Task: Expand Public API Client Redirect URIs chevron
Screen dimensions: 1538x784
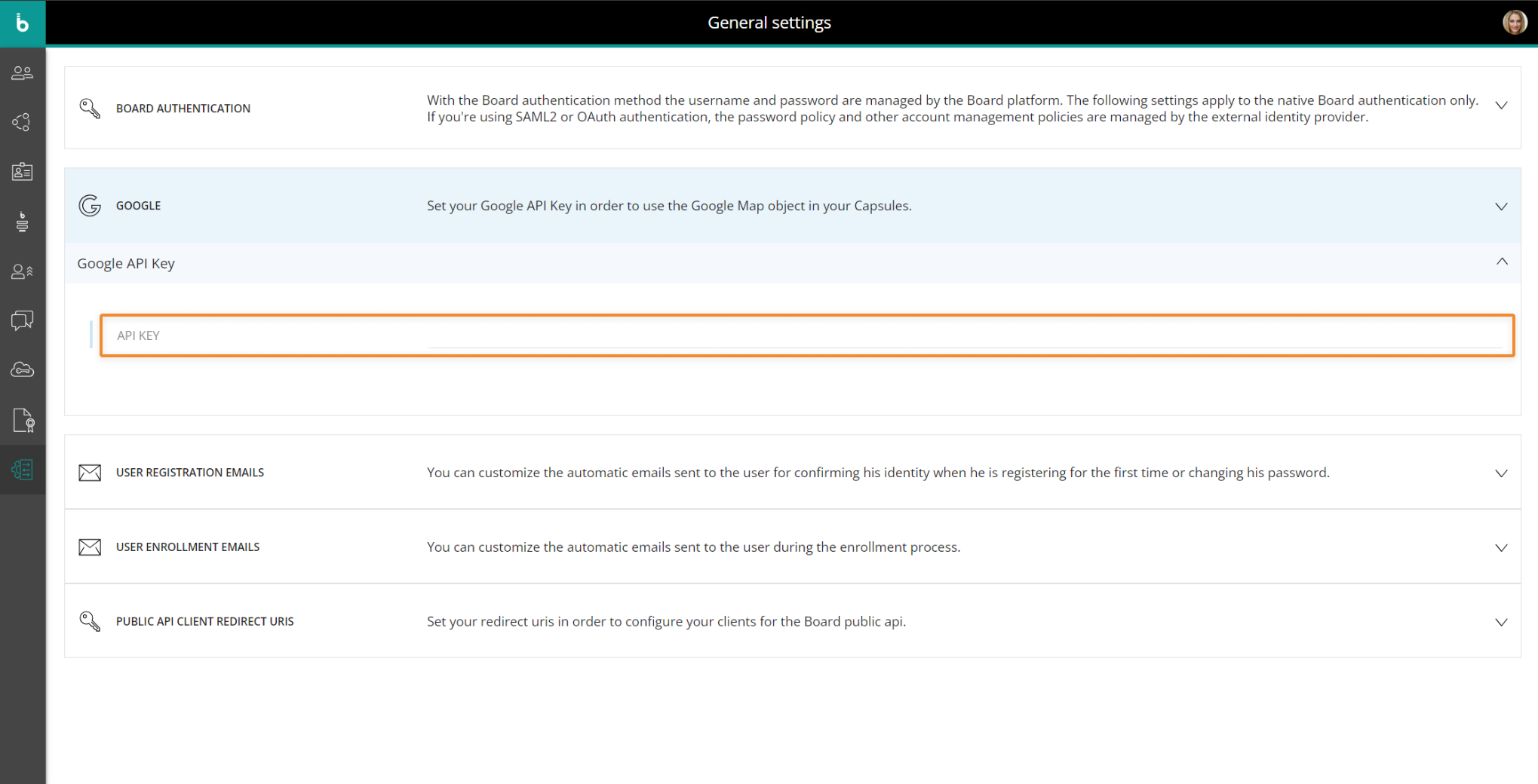Action: coord(1501,623)
